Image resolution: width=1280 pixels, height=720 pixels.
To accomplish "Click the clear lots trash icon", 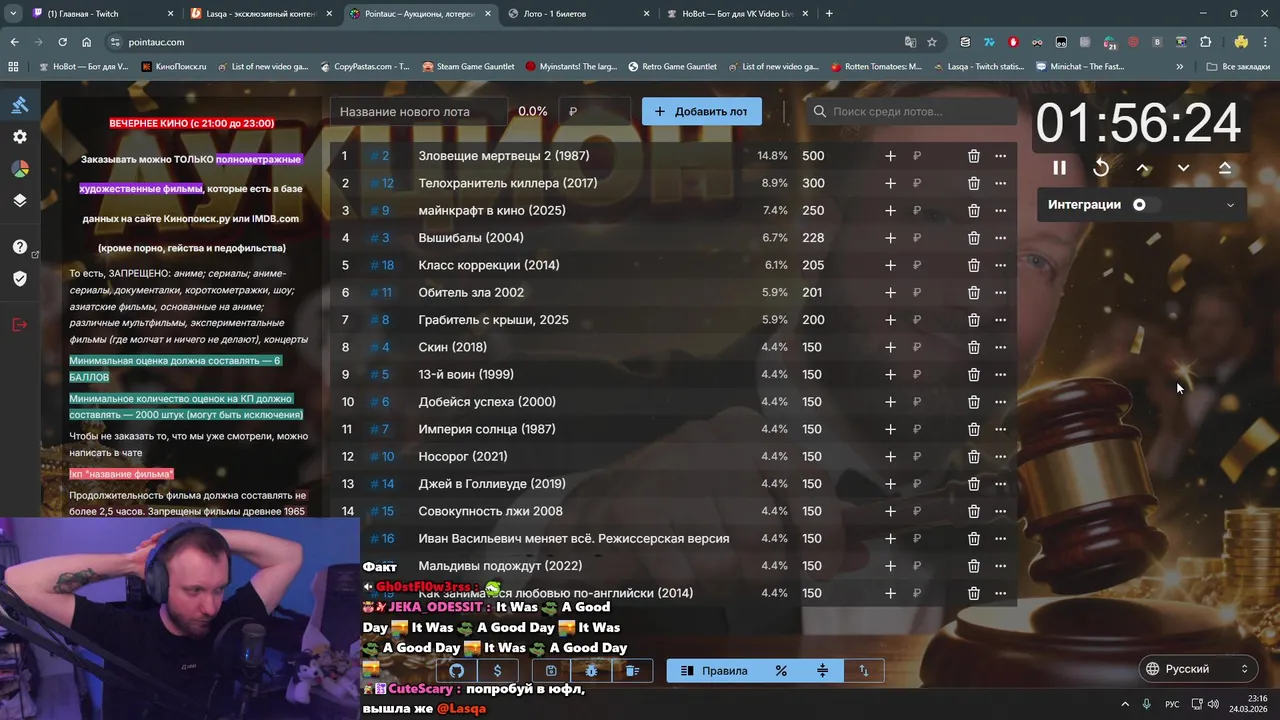I will (632, 671).
